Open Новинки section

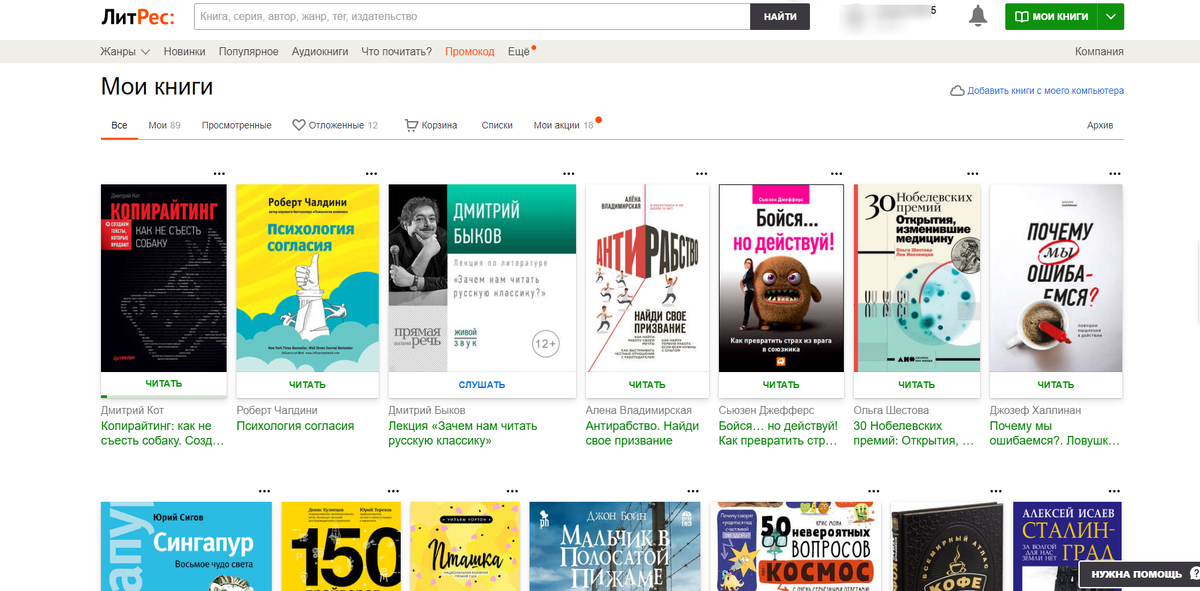[185, 51]
